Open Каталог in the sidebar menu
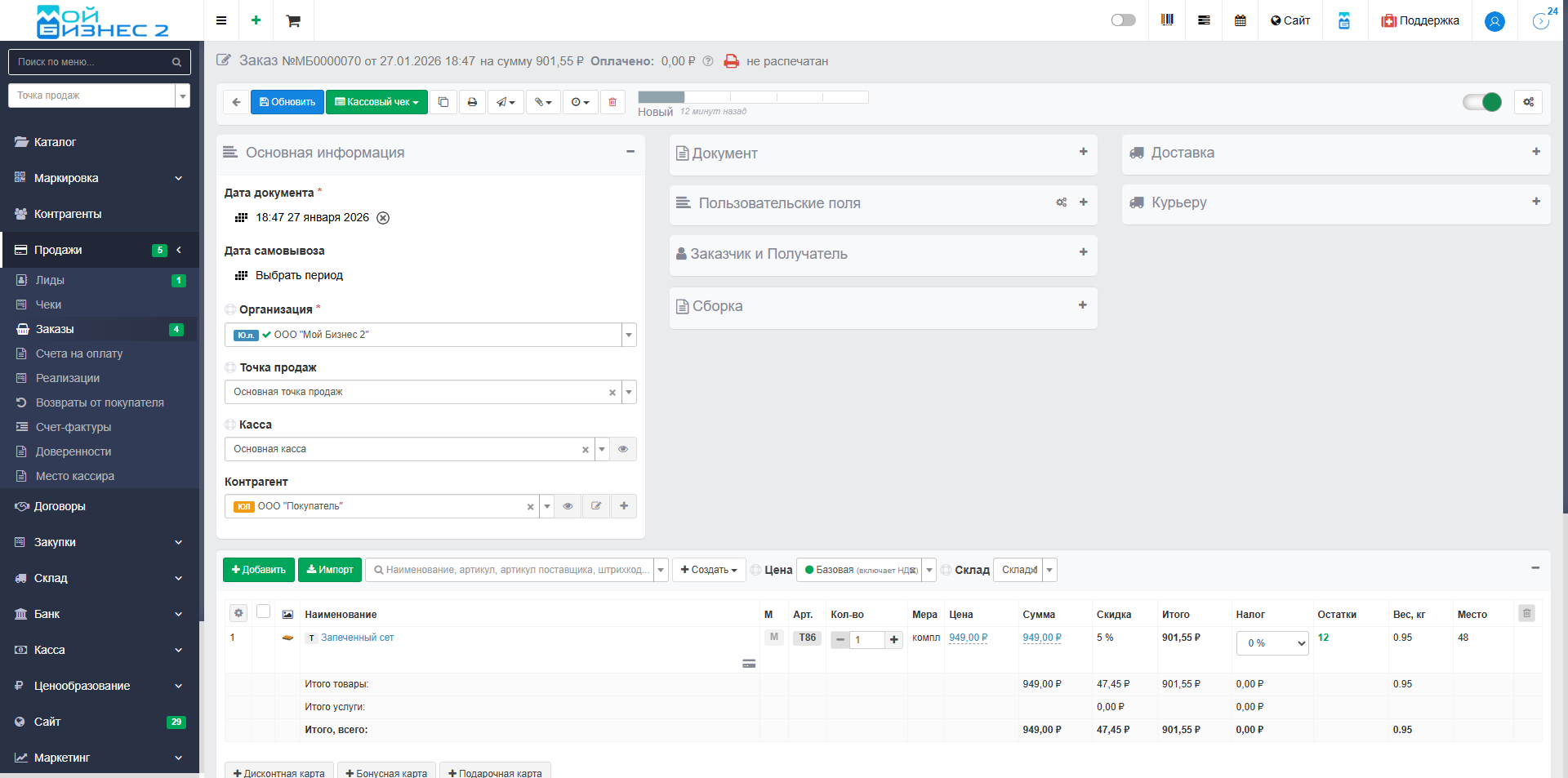This screenshot has width=1568, height=778. coord(55,142)
